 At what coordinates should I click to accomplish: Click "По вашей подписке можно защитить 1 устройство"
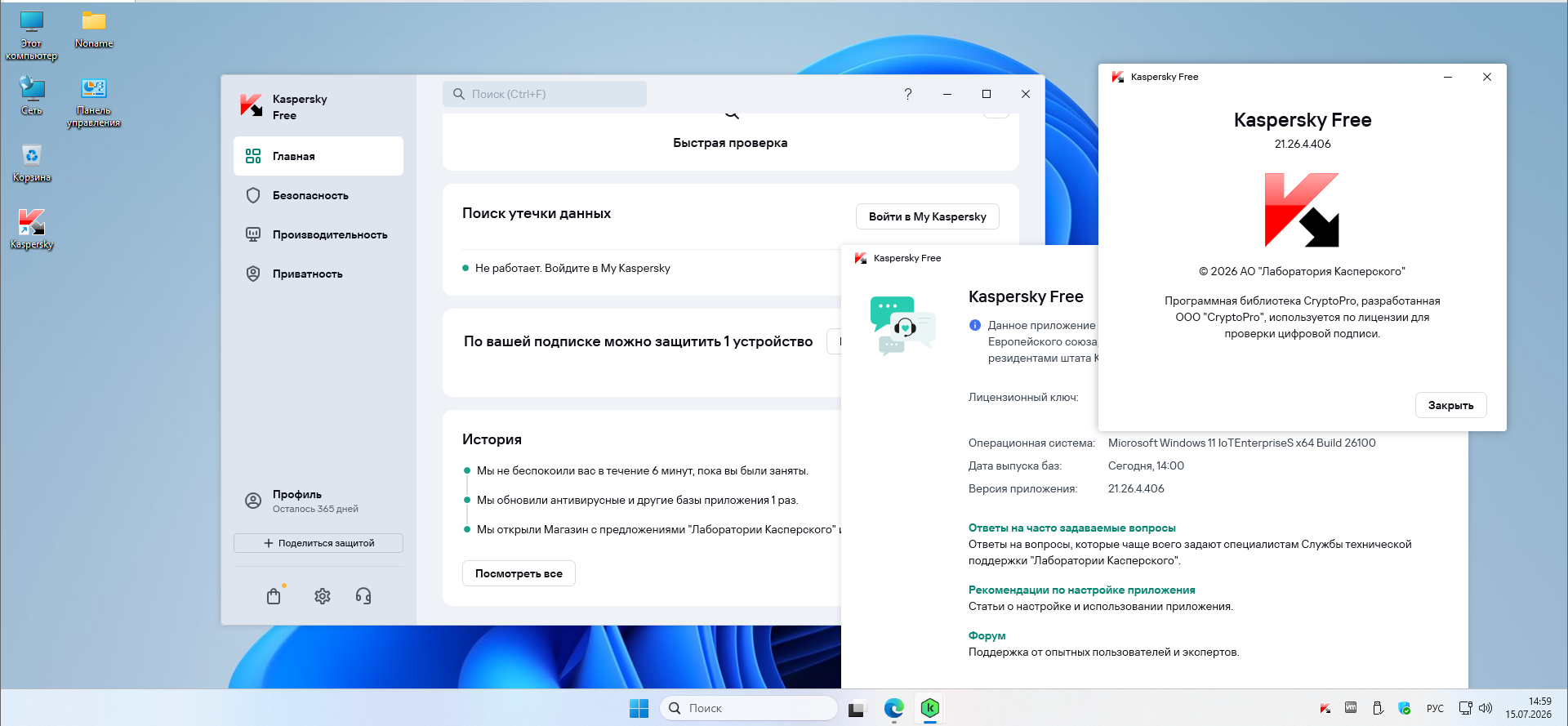[638, 341]
